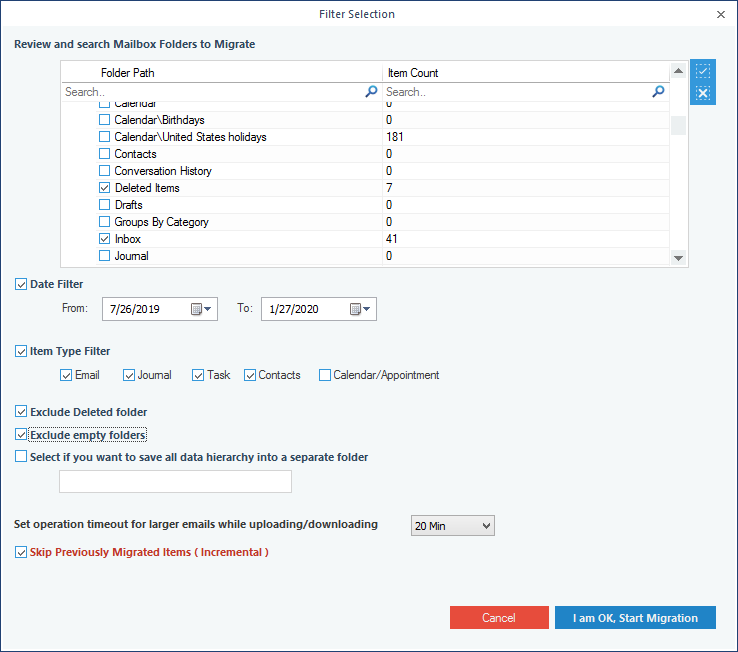Toggle the Exclude empty folders checkbox
The width and height of the screenshot is (738, 652).
click(x=21, y=435)
